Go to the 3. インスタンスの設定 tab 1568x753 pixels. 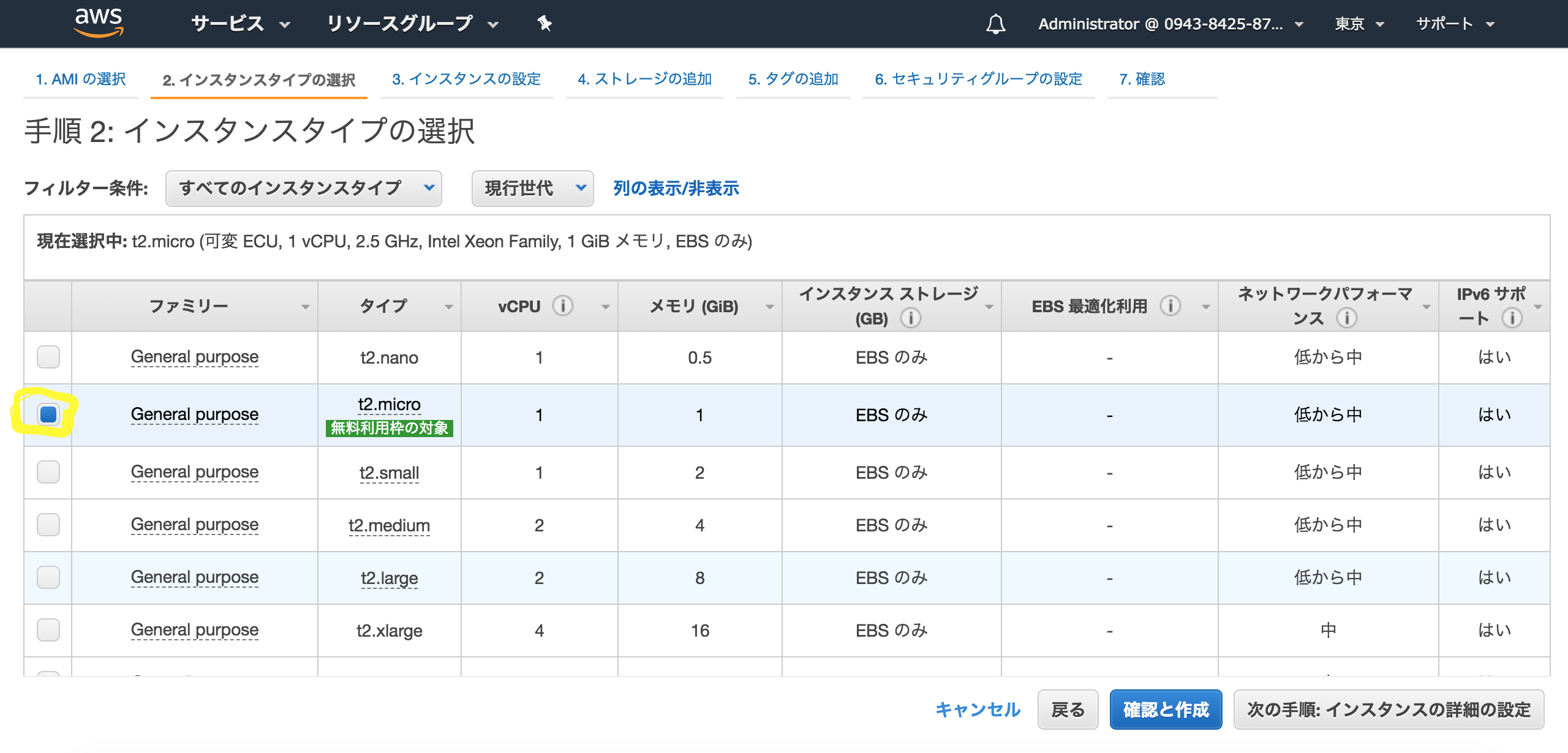pos(466,79)
